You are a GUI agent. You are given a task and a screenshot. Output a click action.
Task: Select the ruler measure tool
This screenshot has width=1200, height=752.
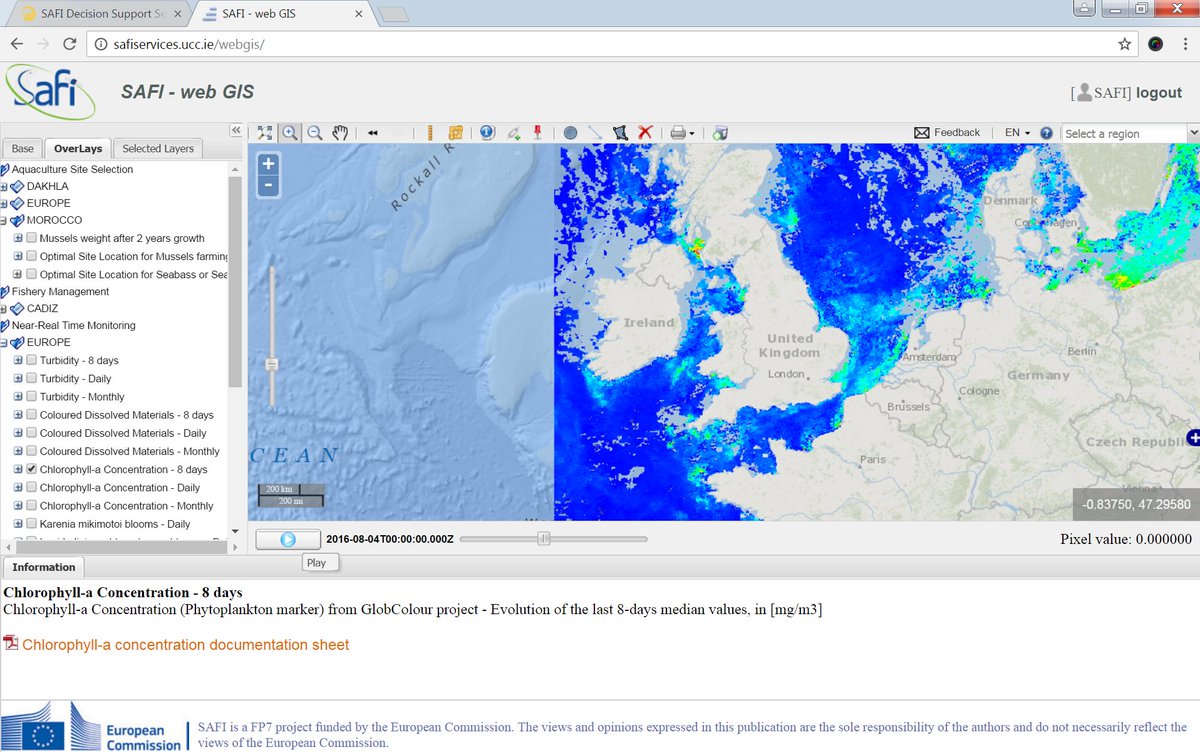pyautogui.click(x=430, y=133)
